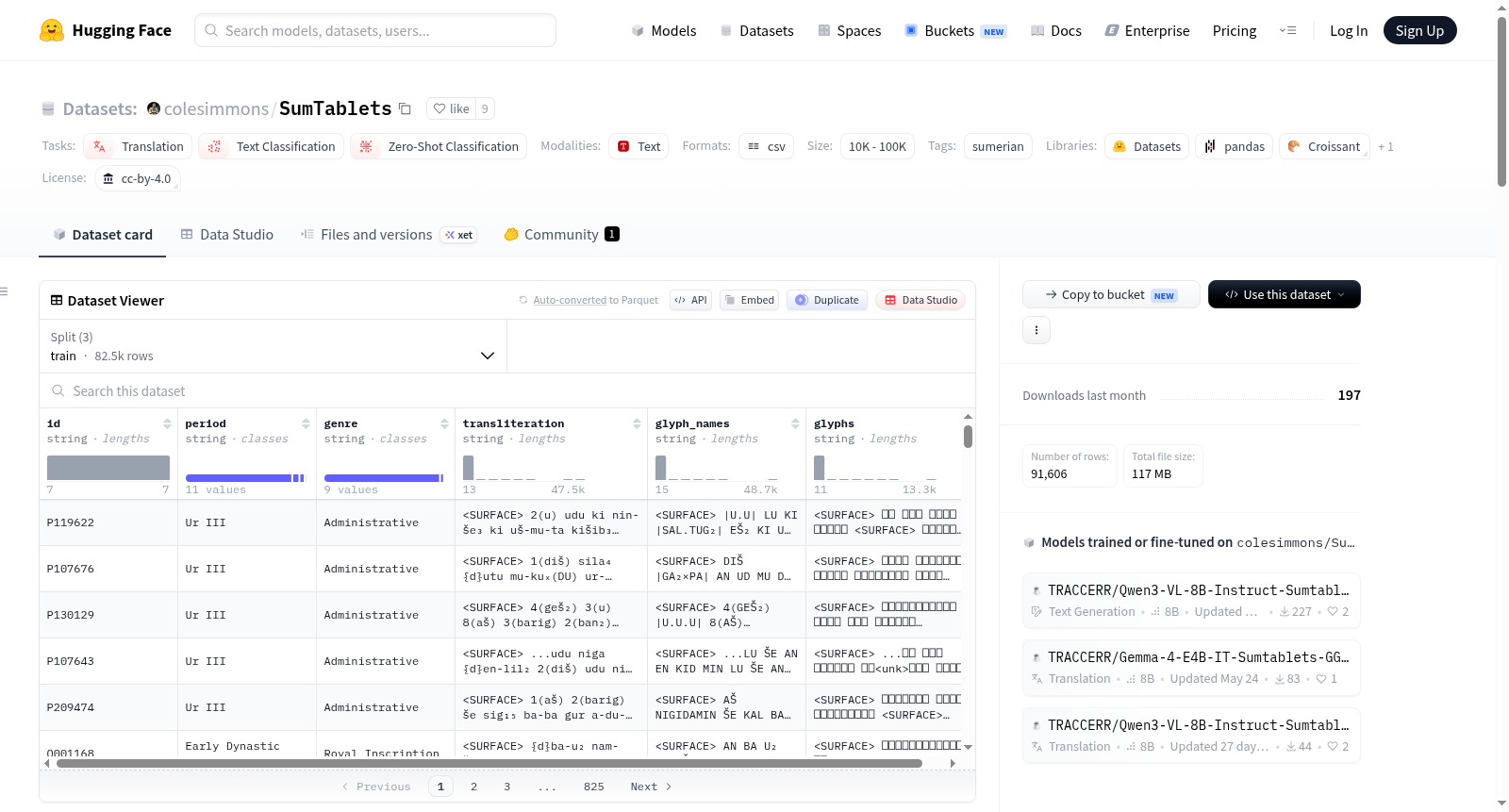Click the horizontal table scrollbar

(x=489, y=763)
